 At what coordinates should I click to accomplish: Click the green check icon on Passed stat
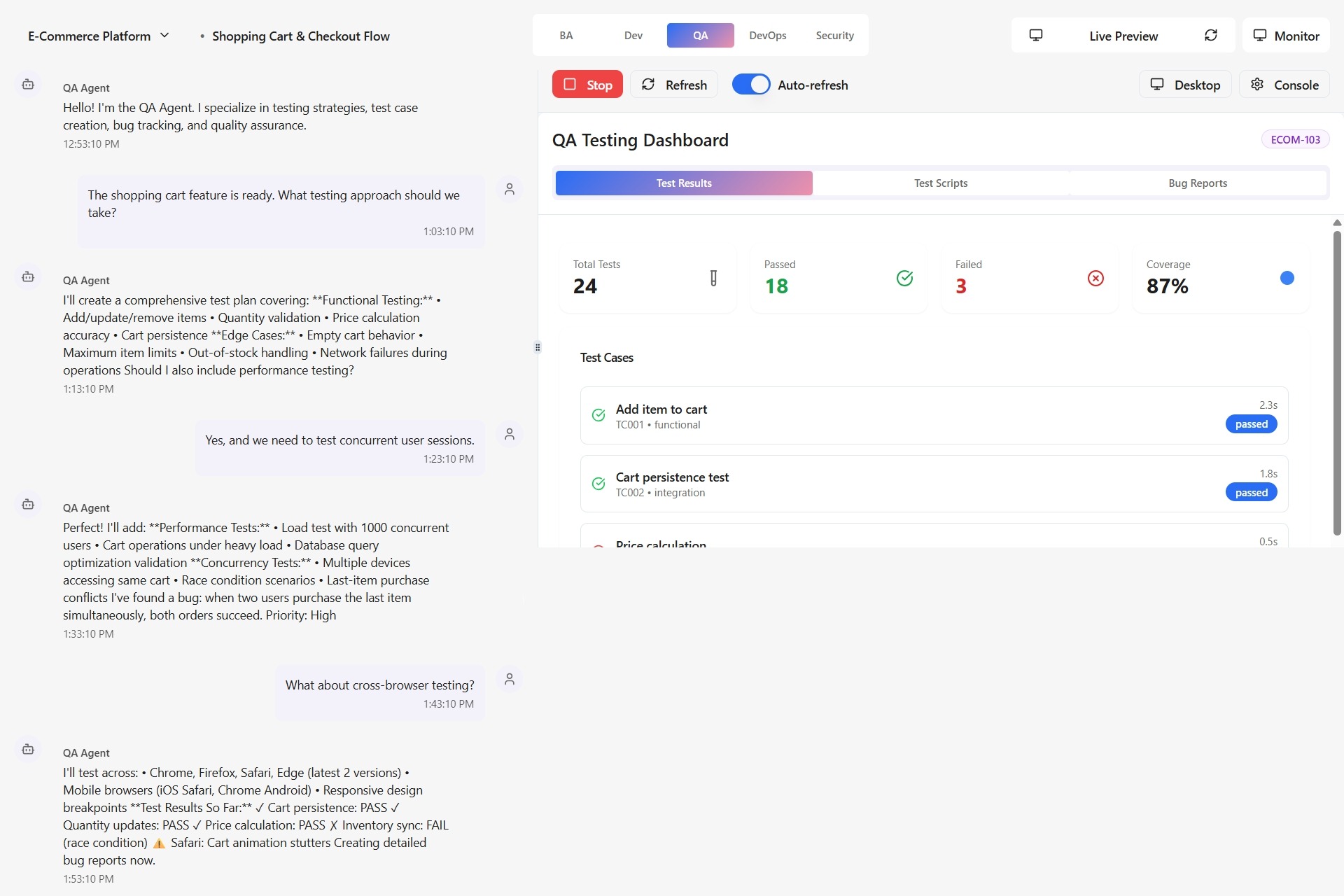click(x=904, y=278)
